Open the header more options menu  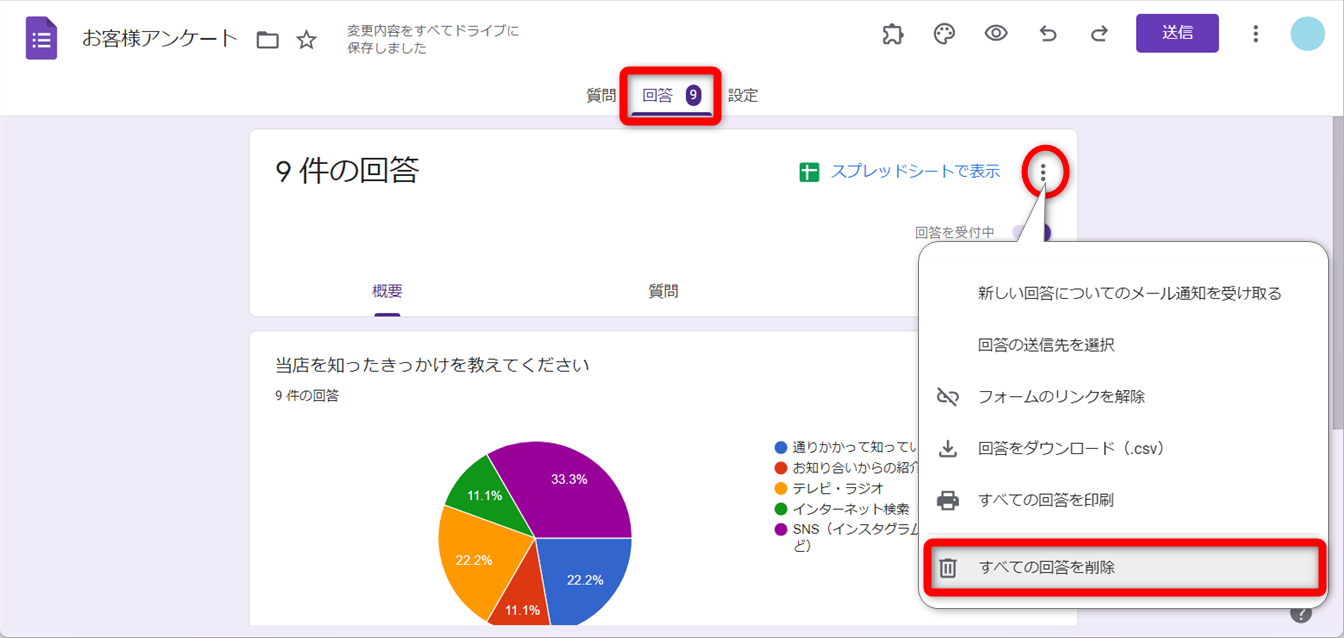(x=1255, y=34)
